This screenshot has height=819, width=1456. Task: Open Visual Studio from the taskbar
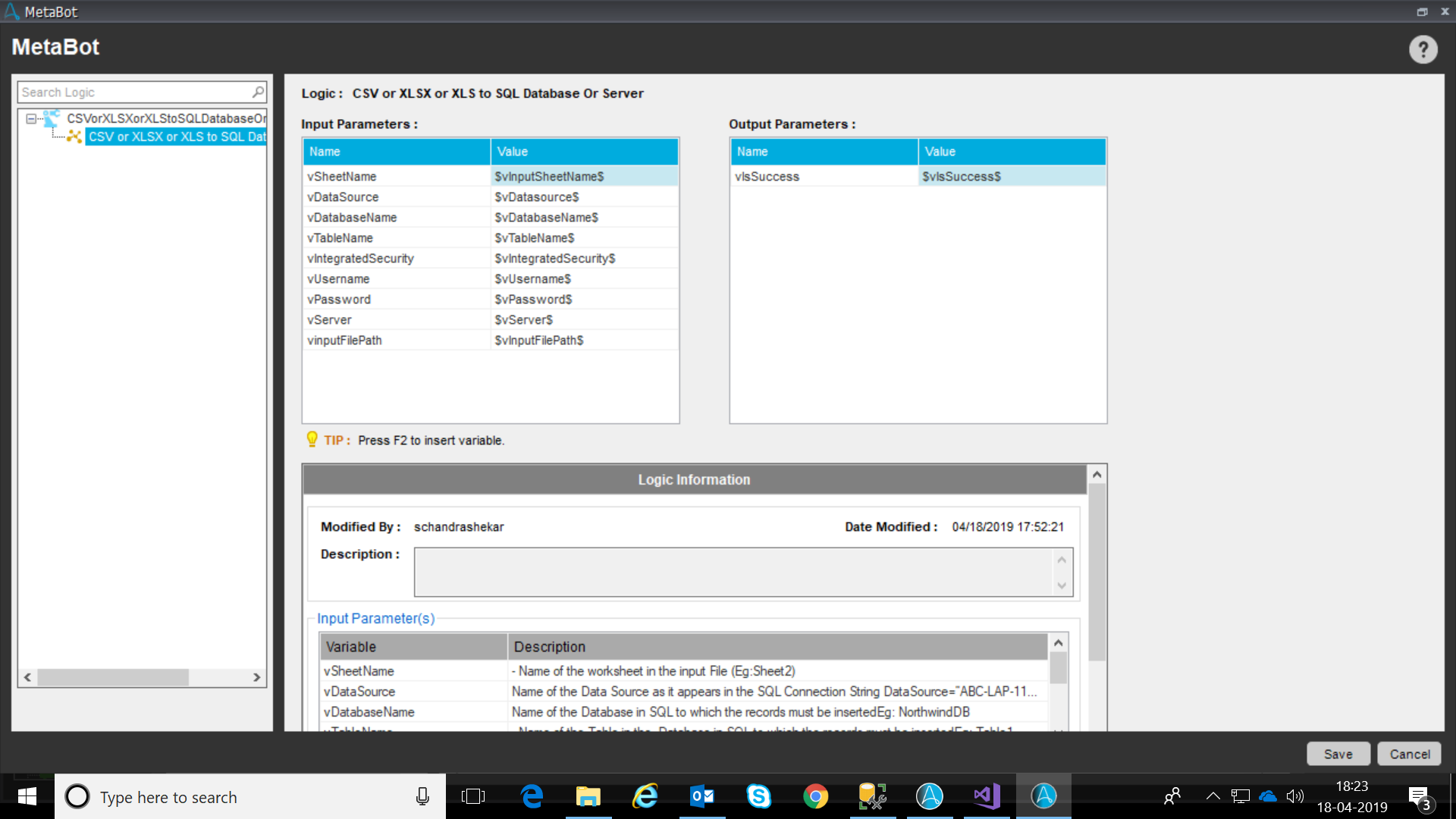[987, 796]
